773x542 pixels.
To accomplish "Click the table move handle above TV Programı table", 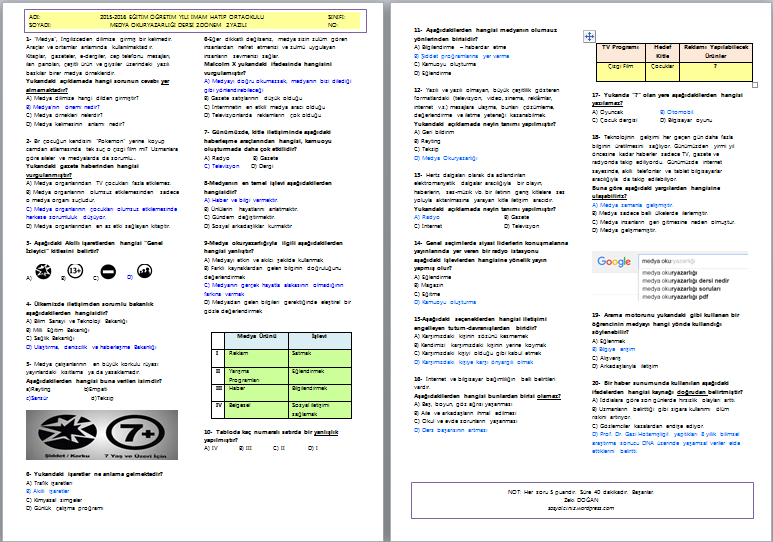I will click(589, 36).
